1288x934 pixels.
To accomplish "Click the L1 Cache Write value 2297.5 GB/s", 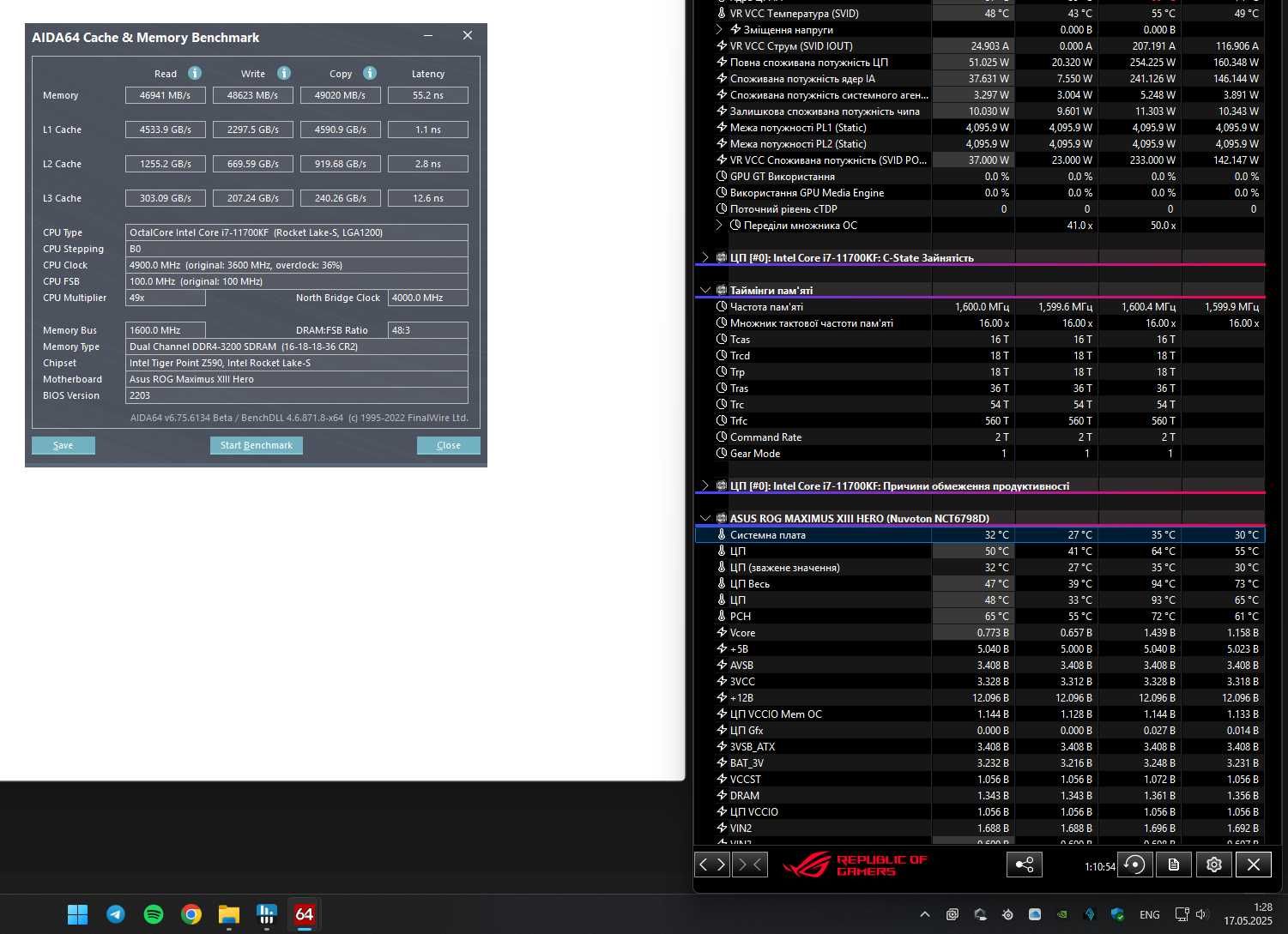I will 253,130.
